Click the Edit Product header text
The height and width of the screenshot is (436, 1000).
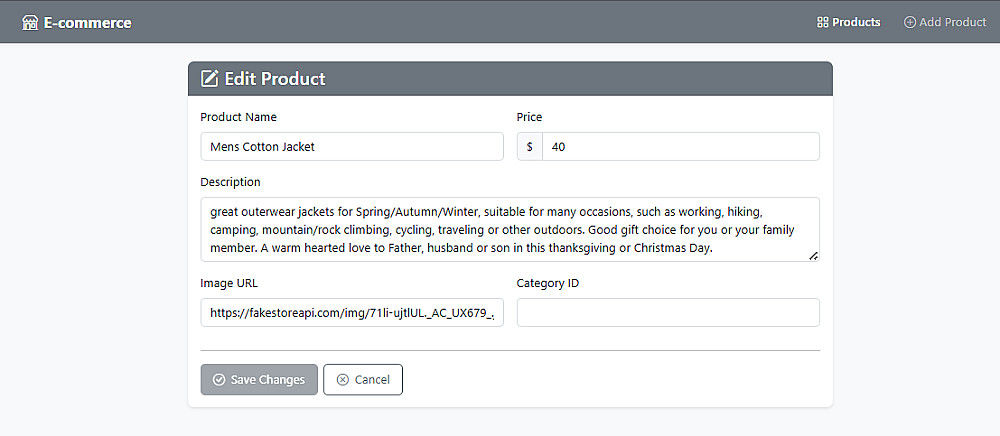[x=275, y=79]
